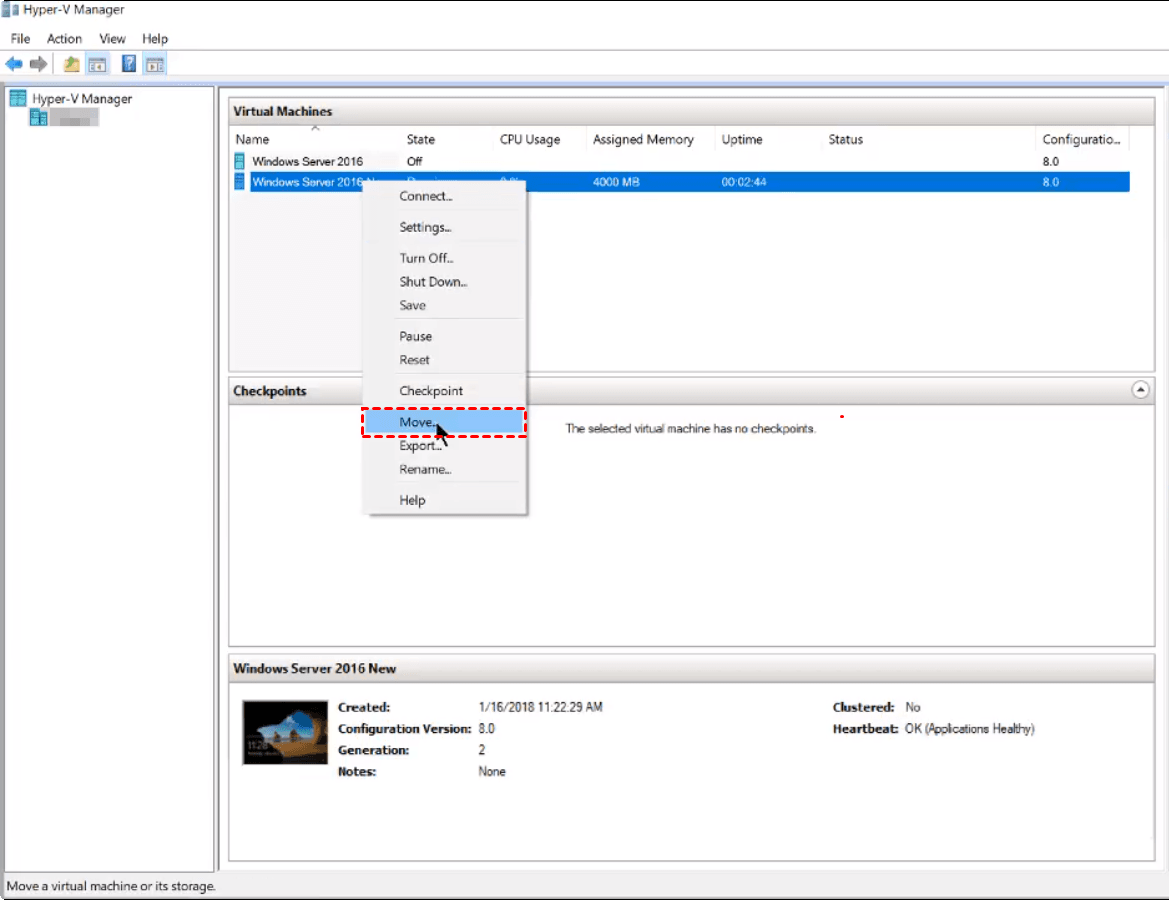Click the VM preview thumbnail

[x=285, y=732]
